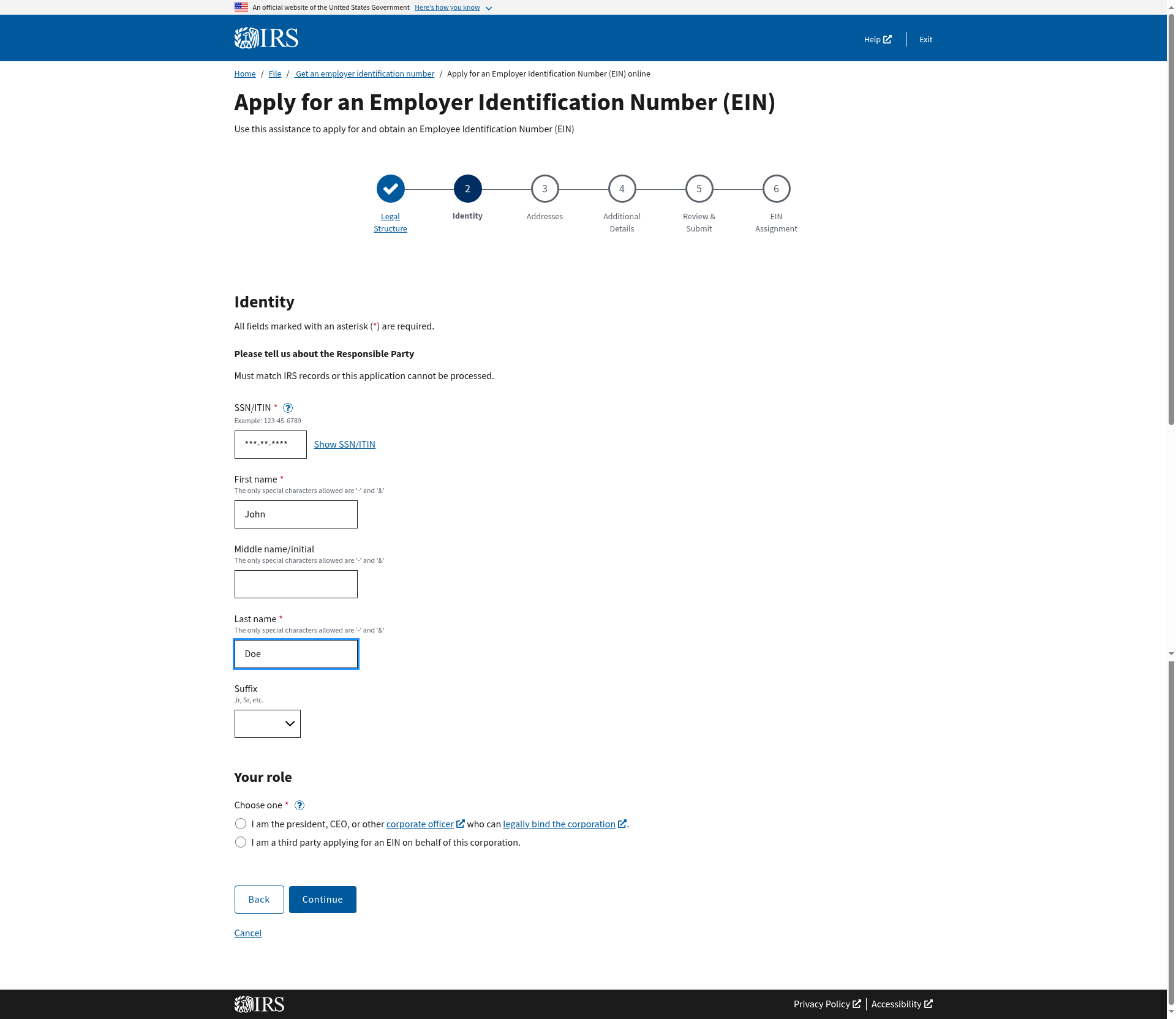Image resolution: width=1176 pixels, height=1019 pixels.
Task: Open File breadcrumb link
Action: click(x=275, y=73)
